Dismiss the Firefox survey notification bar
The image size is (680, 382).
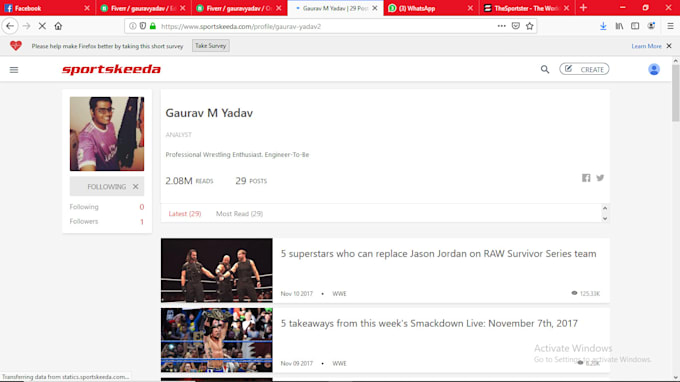click(669, 46)
